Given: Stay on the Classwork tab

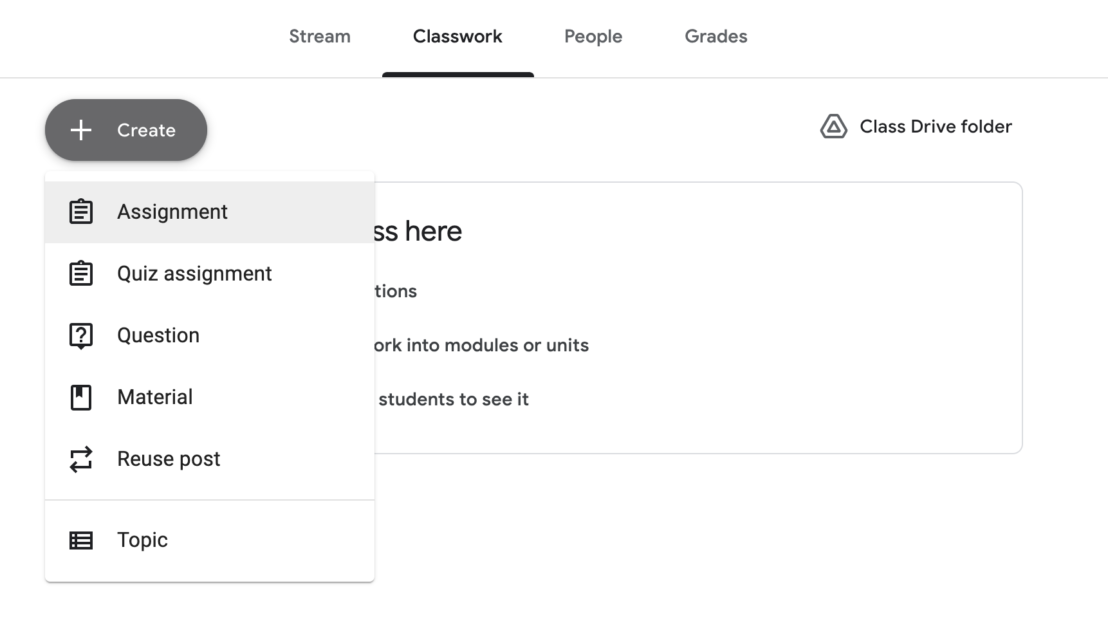Looking at the screenshot, I should tap(457, 36).
